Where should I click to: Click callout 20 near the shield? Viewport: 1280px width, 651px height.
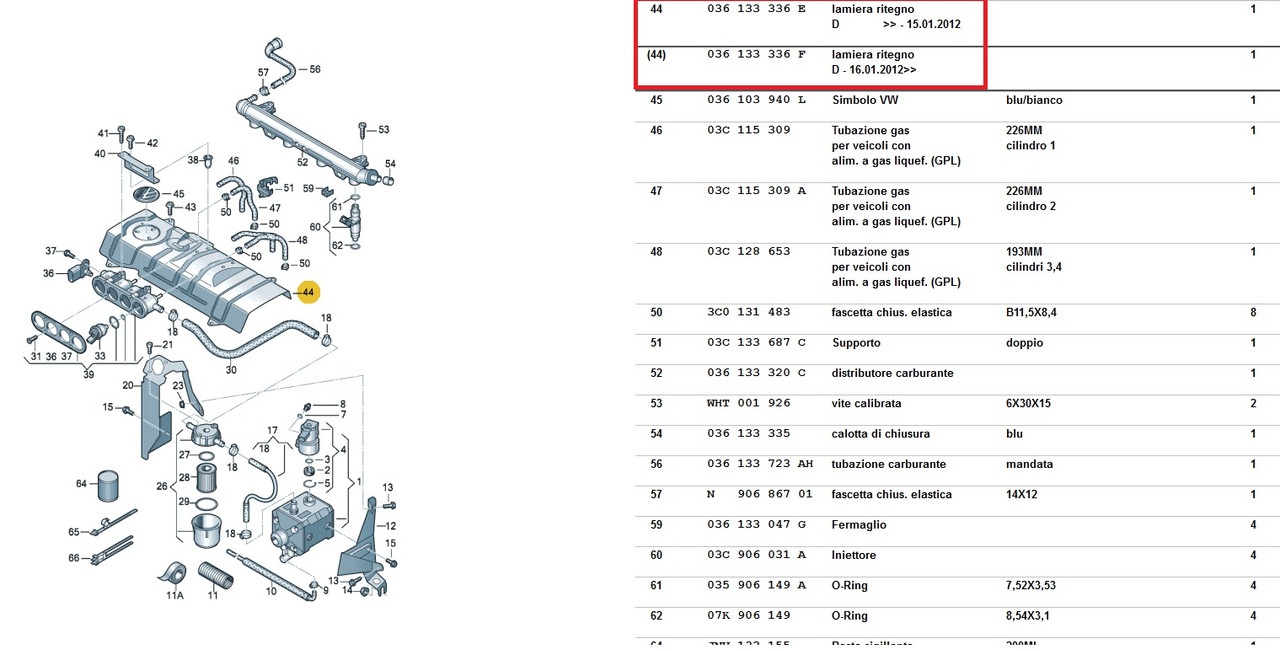coord(128,385)
